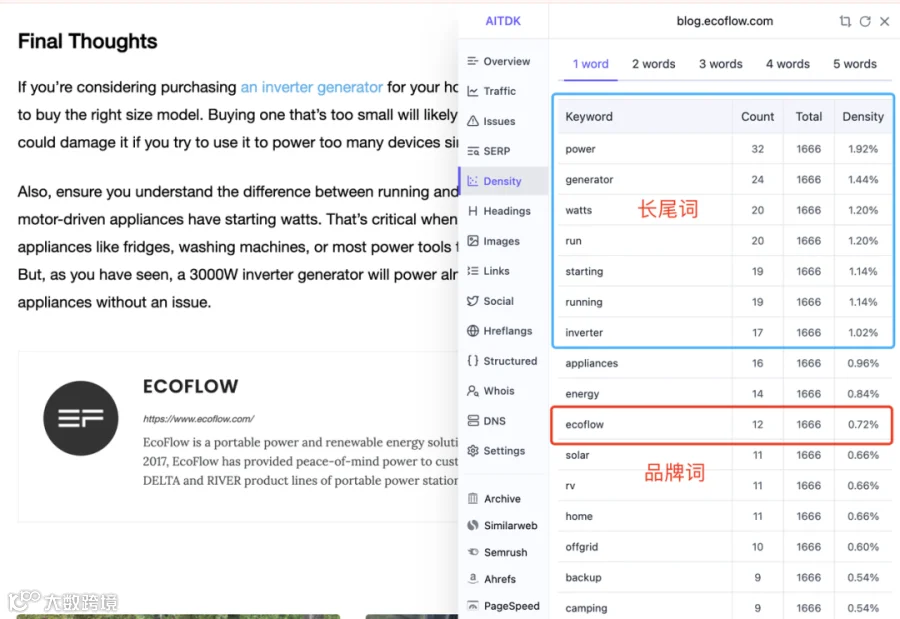Open the Headings section icon
Viewport: 900px width, 619px height.
[472, 211]
